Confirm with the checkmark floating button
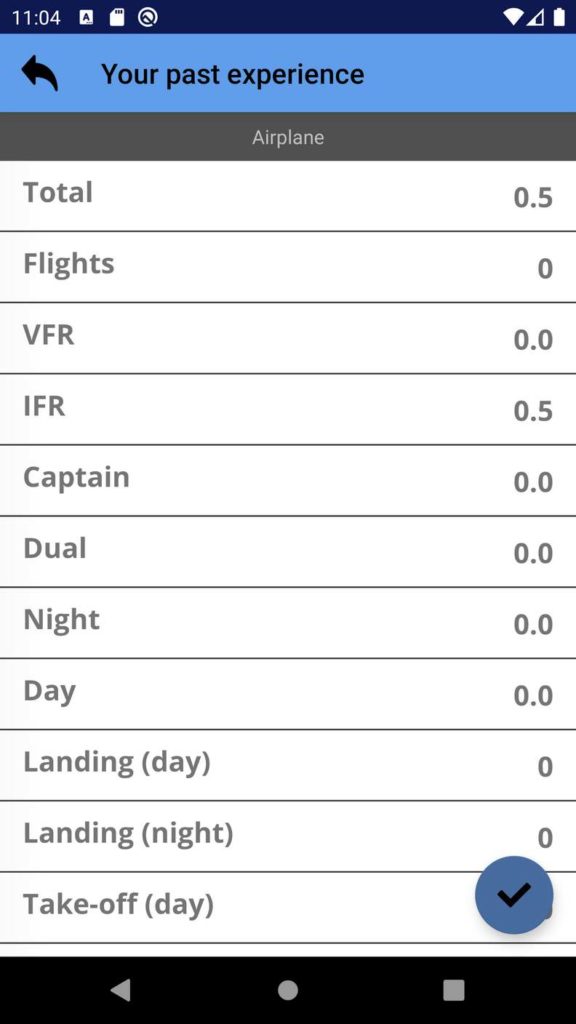Viewport: 576px width, 1024px height. click(x=514, y=895)
